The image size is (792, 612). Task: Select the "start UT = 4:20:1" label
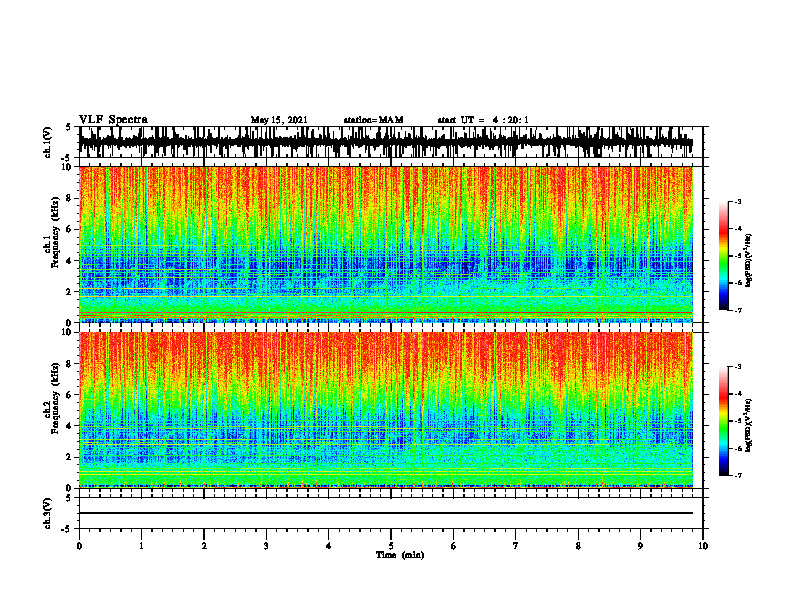pyautogui.click(x=483, y=120)
